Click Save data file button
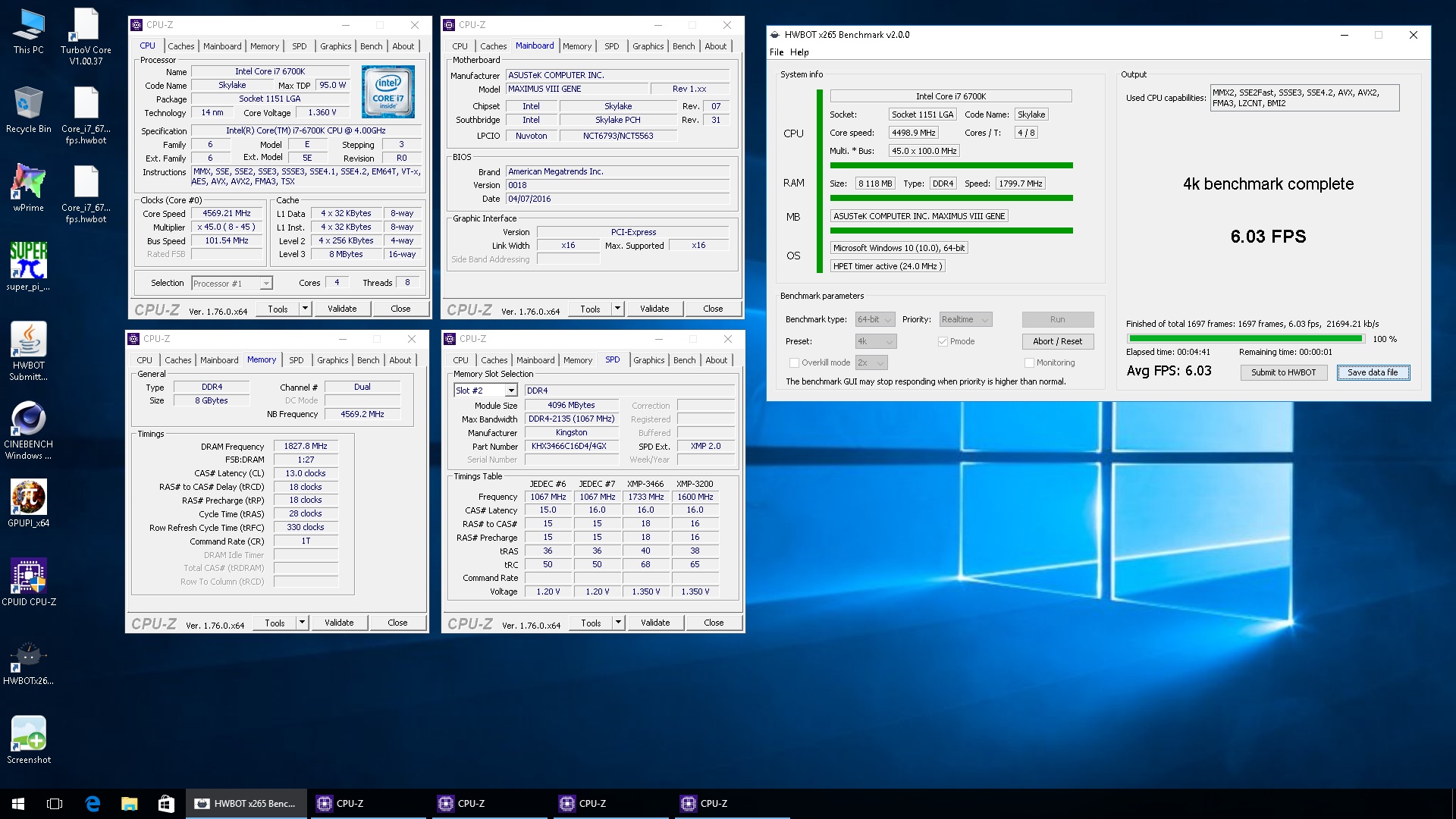Screen dimensions: 1456x819 (x=1373, y=372)
